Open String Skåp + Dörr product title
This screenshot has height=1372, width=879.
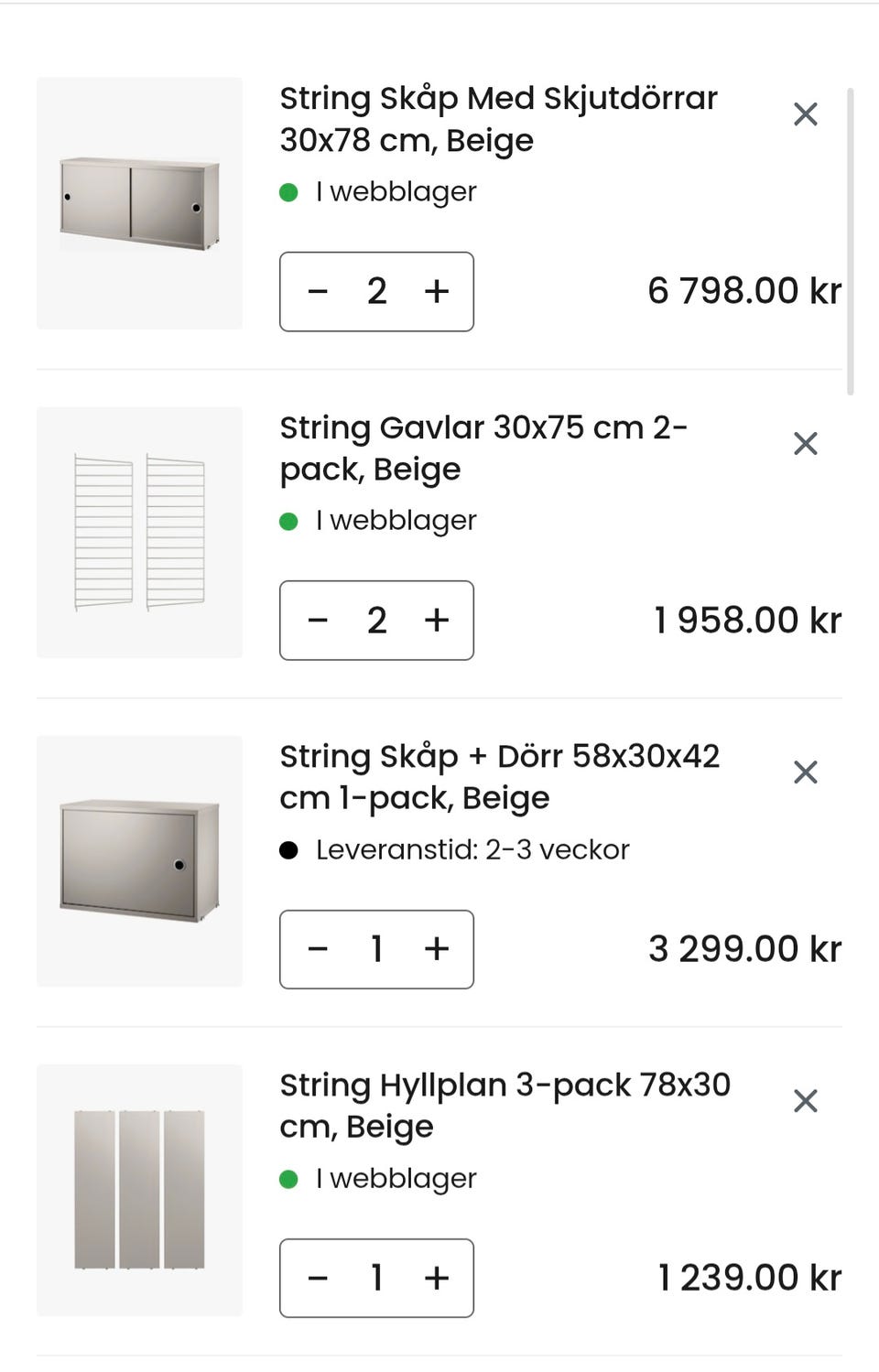(499, 777)
